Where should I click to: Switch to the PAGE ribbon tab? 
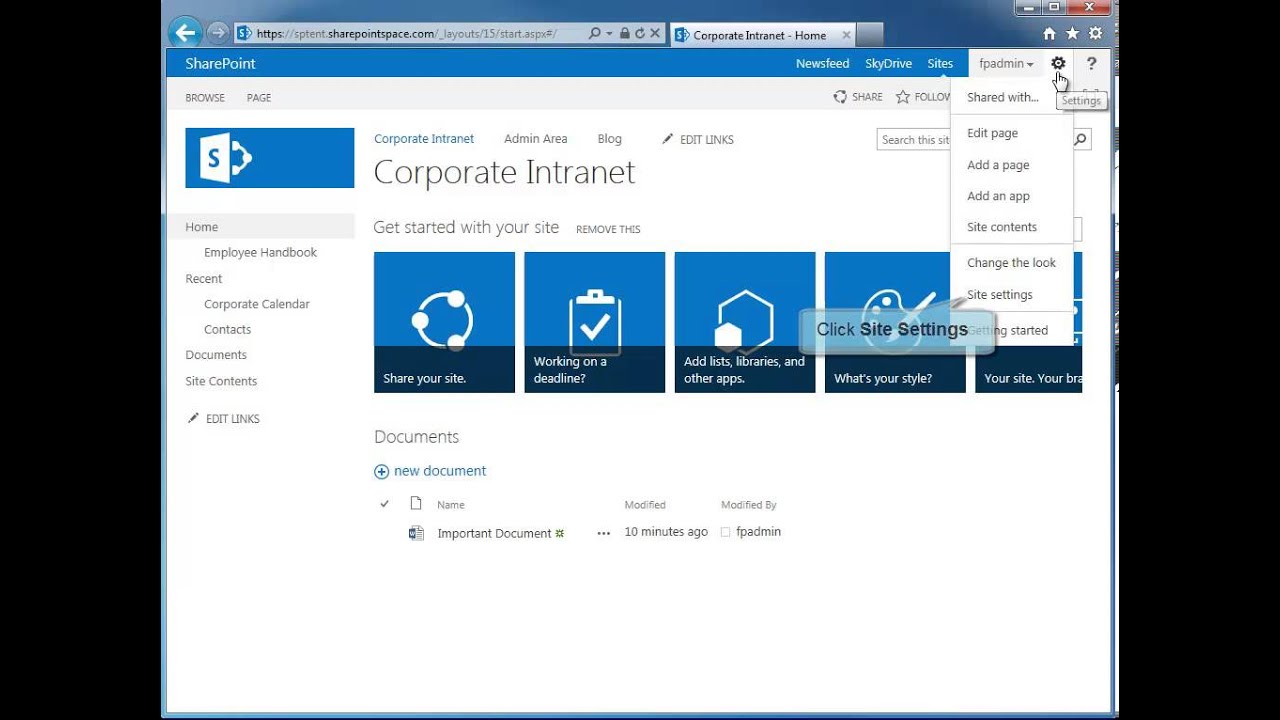(x=259, y=98)
